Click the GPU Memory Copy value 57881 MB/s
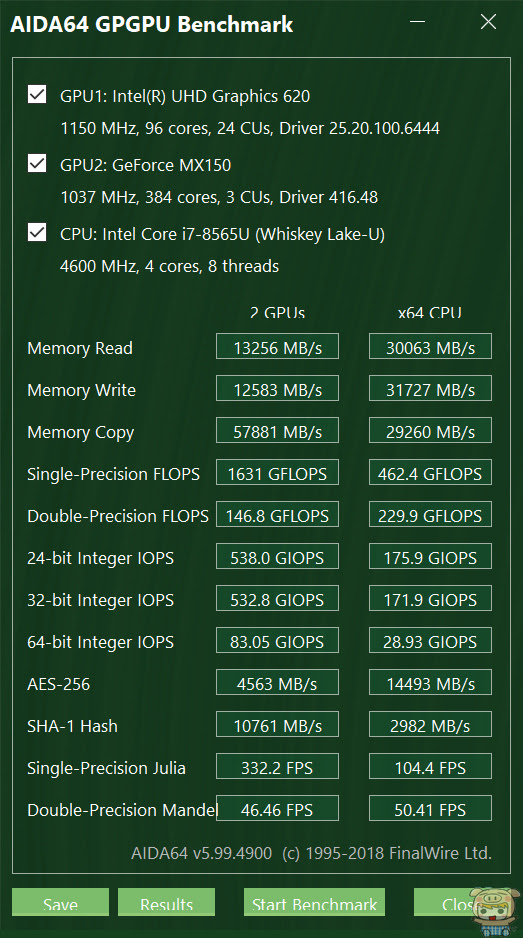 pos(278,430)
